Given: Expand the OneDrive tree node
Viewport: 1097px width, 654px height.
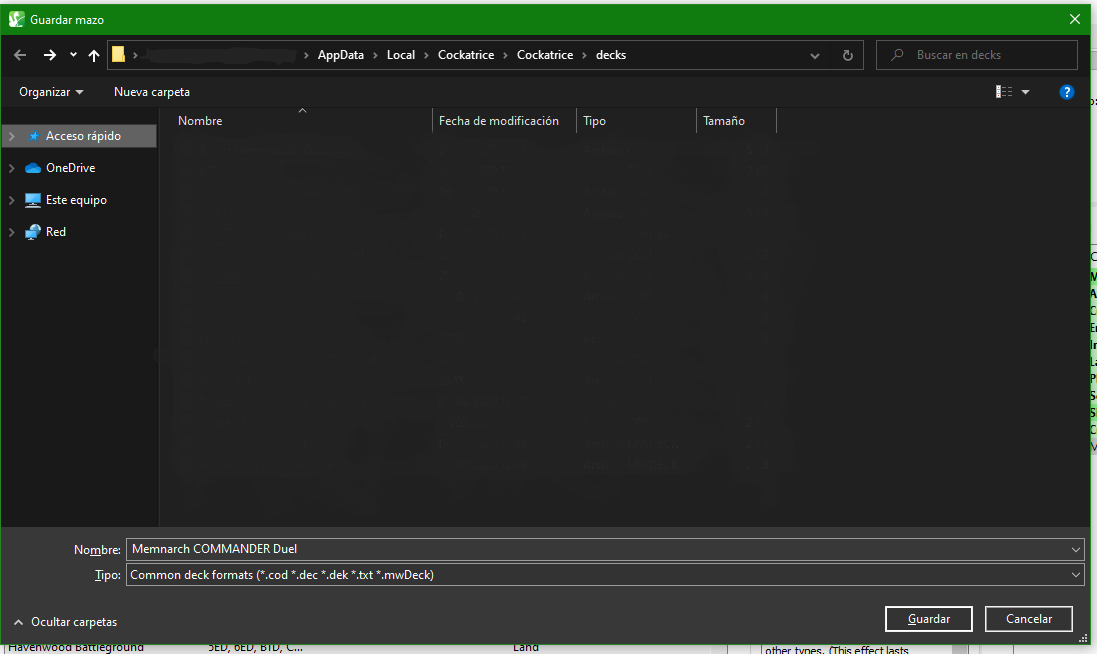Looking at the screenshot, I should click(11, 168).
